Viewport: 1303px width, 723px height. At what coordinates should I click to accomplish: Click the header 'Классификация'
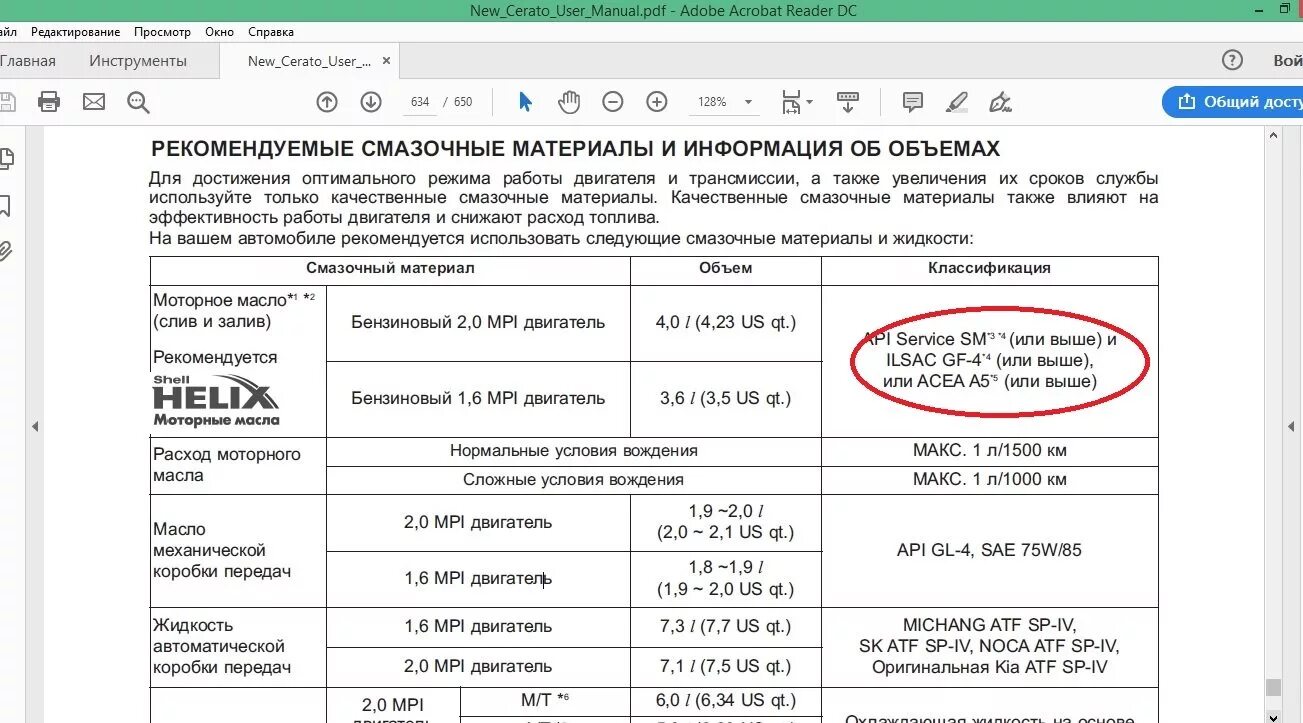pyautogui.click(x=989, y=268)
